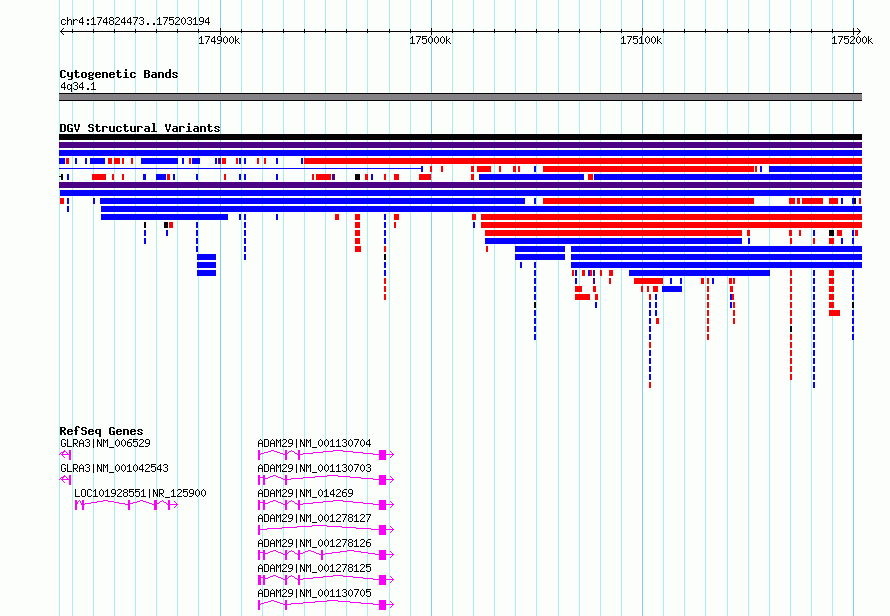Click the left arrowhead of the coordinate ruler
The image size is (890, 616).
point(62,31)
